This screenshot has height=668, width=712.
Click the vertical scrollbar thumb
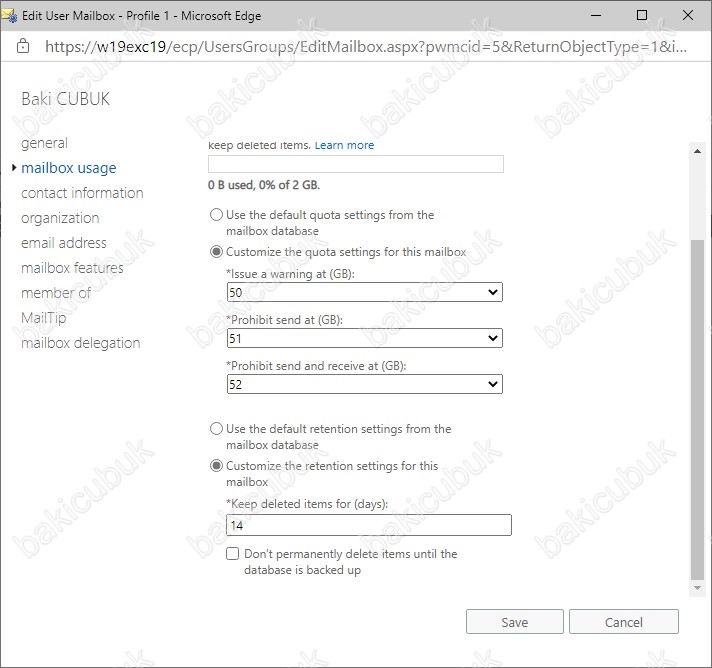point(697,410)
